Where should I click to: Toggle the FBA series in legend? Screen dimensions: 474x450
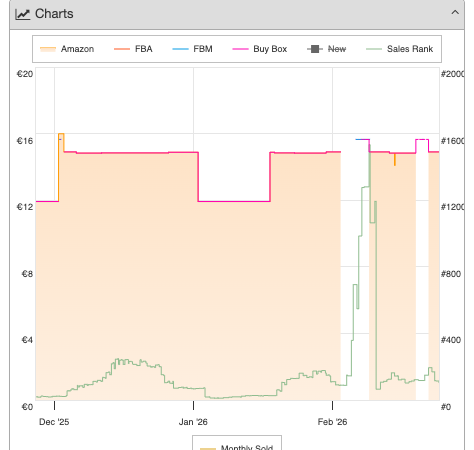point(133,49)
